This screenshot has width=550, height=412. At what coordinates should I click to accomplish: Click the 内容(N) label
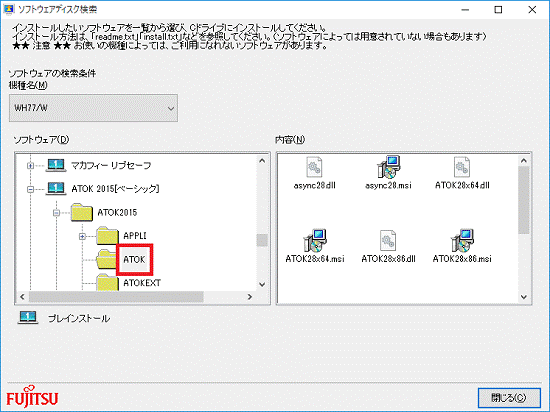pyautogui.click(x=290, y=140)
